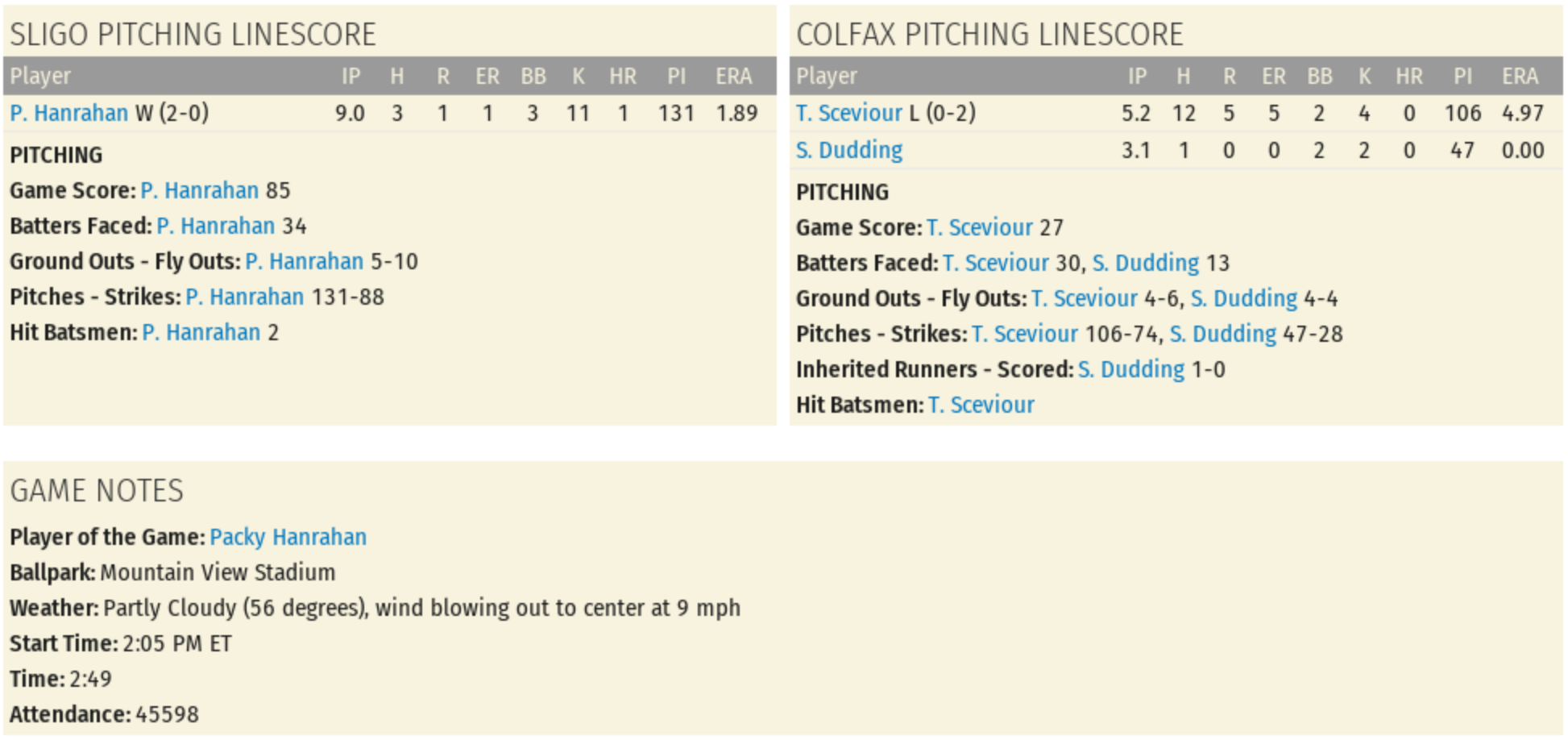
Task: Click ERA column header in Sligo table
Action: click(x=733, y=77)
